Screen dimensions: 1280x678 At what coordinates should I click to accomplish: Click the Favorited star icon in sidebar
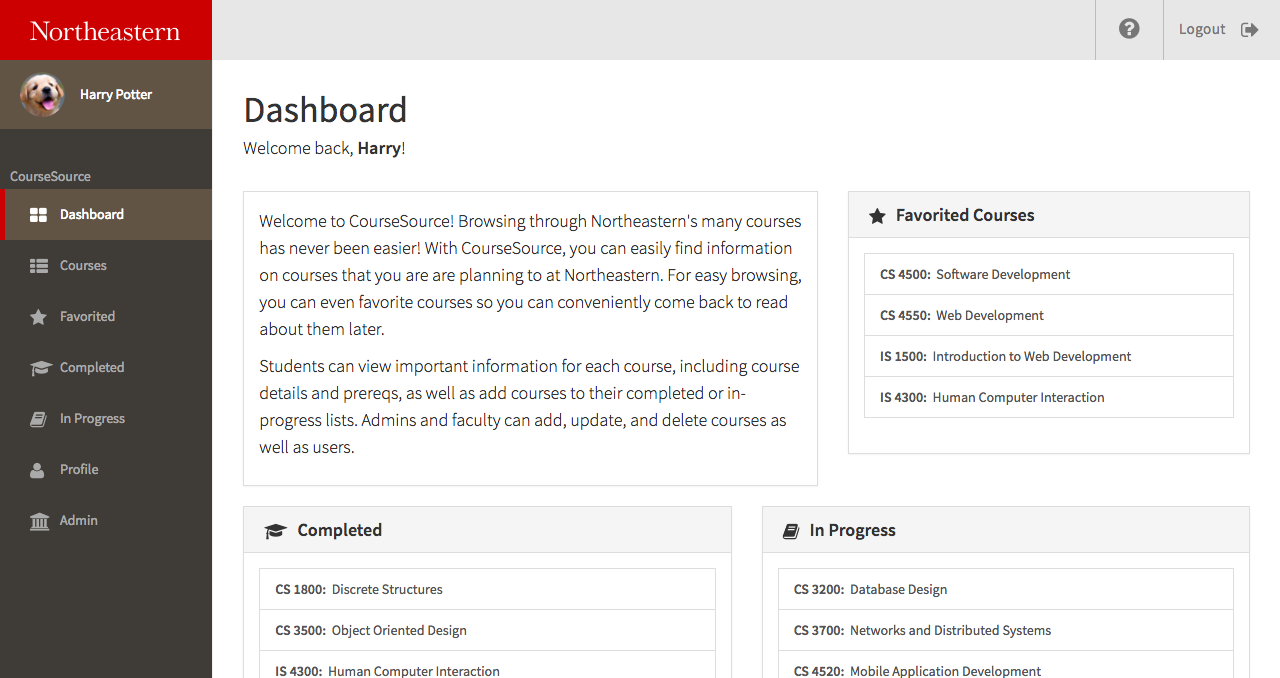pos(38,317)
